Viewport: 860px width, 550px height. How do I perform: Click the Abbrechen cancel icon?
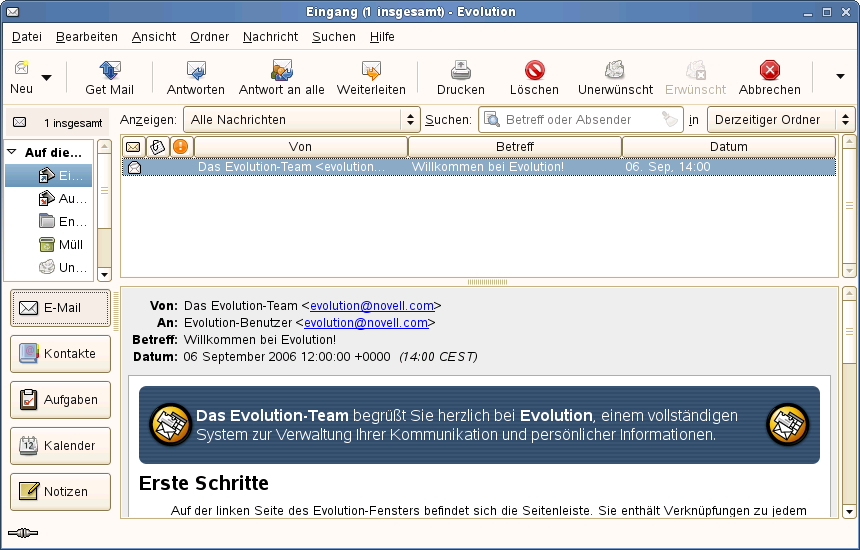click(770, 70)
